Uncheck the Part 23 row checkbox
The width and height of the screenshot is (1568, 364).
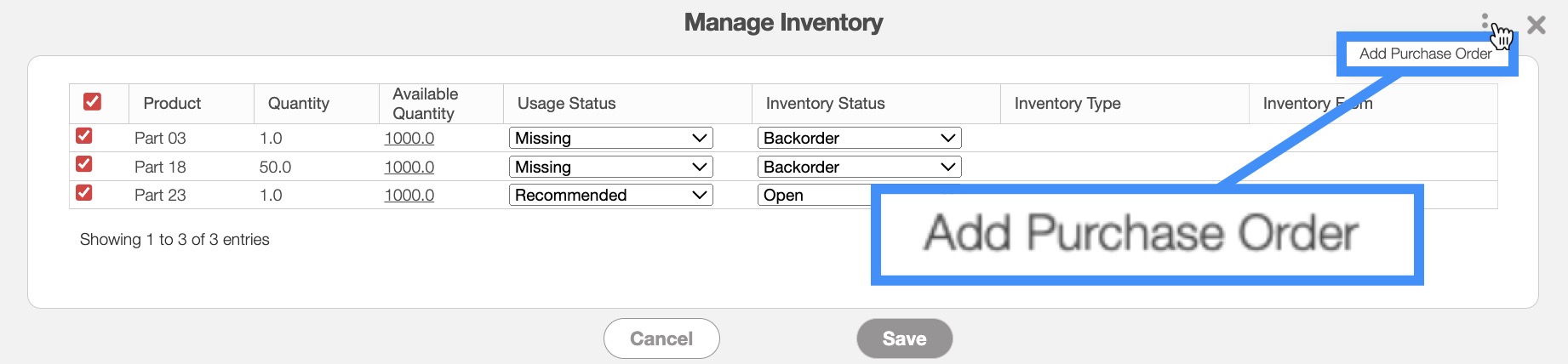[84, 193]
